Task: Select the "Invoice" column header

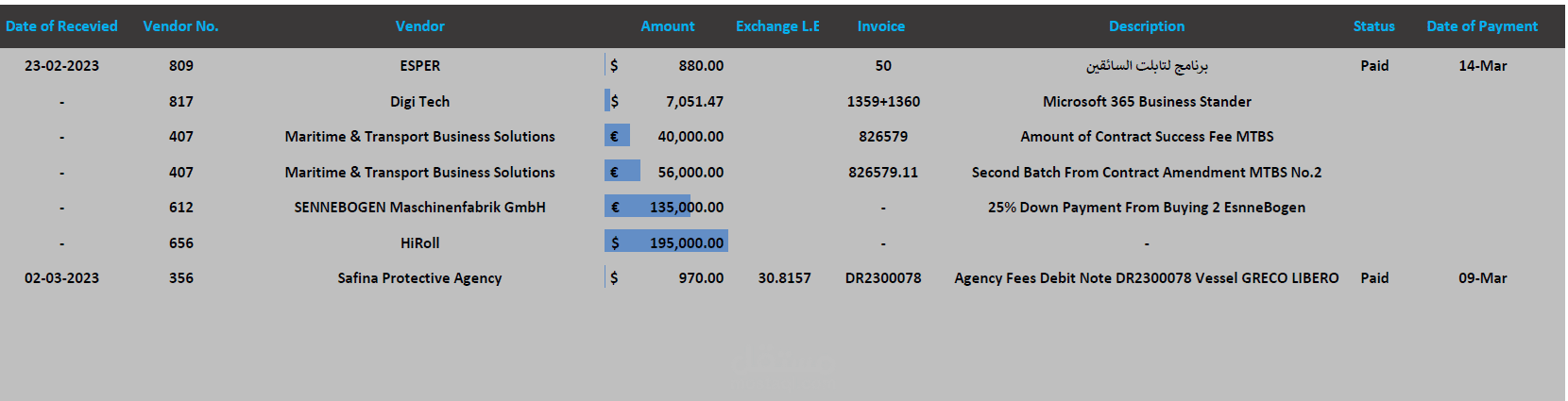Action: pyautogui.click(x=880, y=26)
